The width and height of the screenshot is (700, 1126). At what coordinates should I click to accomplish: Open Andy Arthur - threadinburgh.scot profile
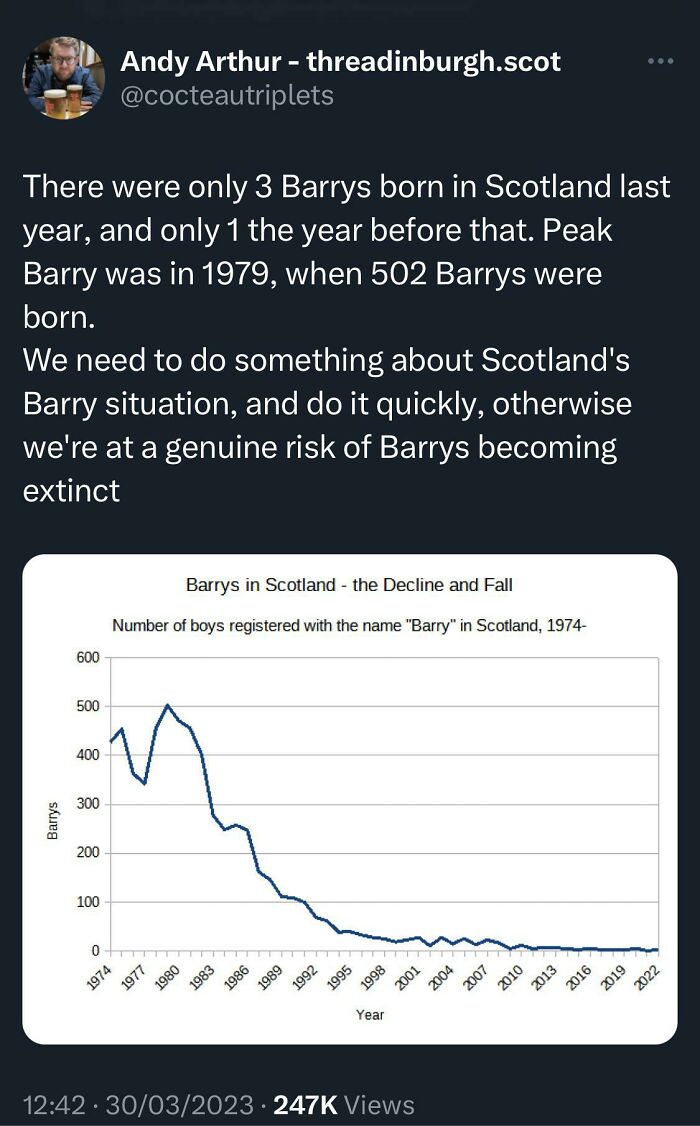point(340,62)
